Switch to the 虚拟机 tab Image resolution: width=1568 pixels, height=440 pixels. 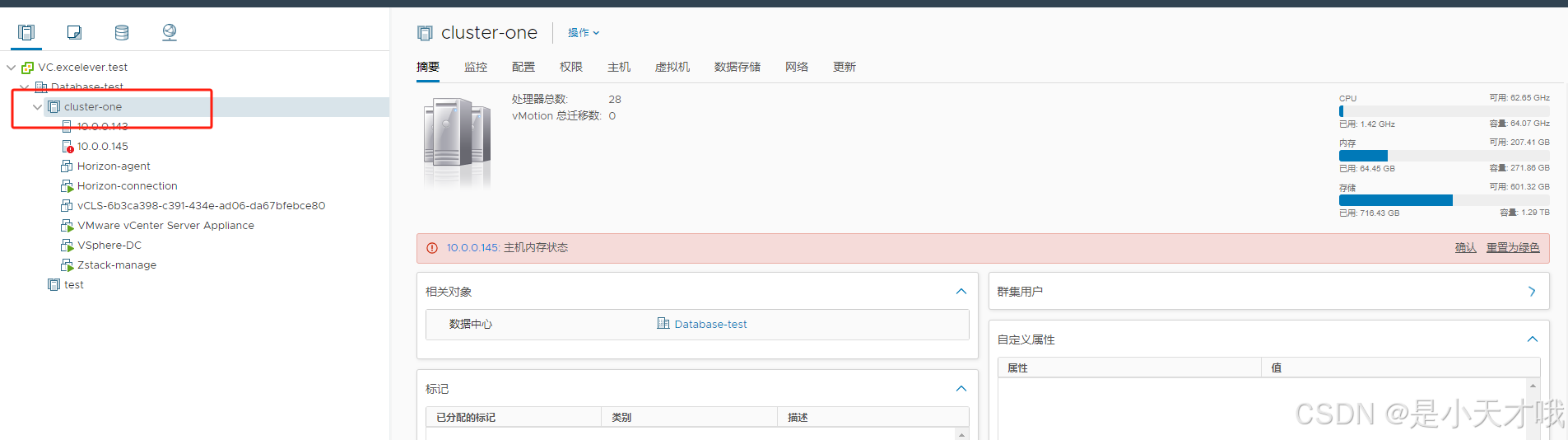(x=672, y=68)
